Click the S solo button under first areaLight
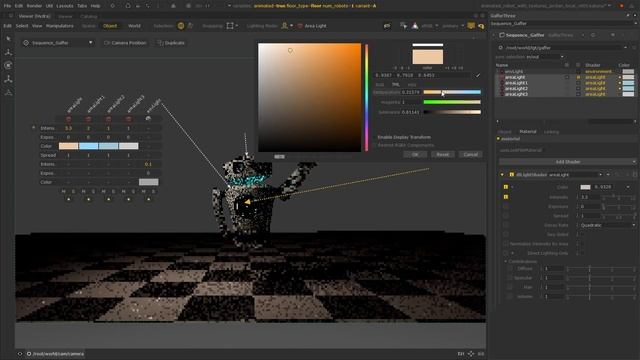Viewport: 640px width, 360px height. [x=73, y=191]
